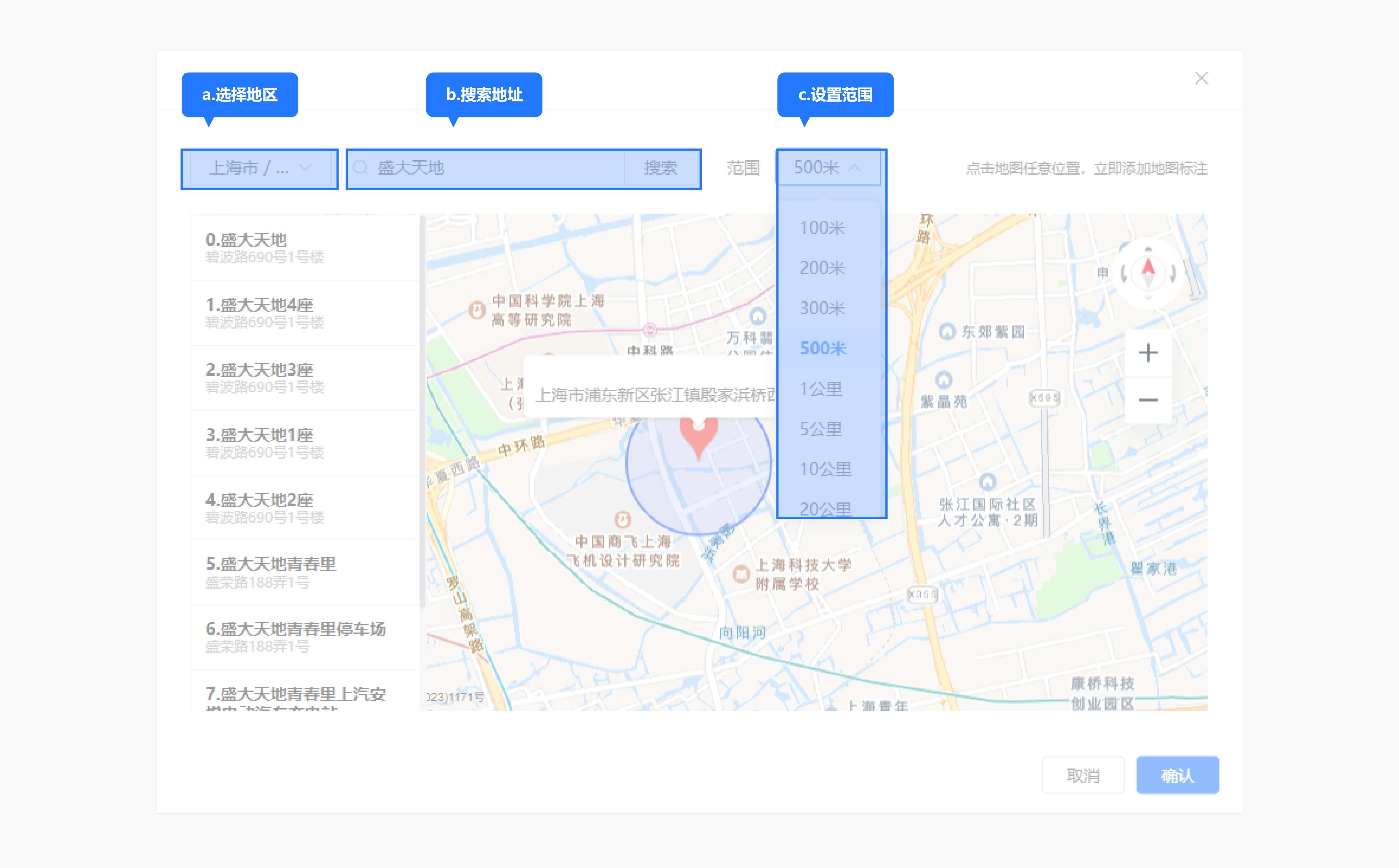Zoom out with the minus button
The image size is (1399, 868).
coord(1148,400)
